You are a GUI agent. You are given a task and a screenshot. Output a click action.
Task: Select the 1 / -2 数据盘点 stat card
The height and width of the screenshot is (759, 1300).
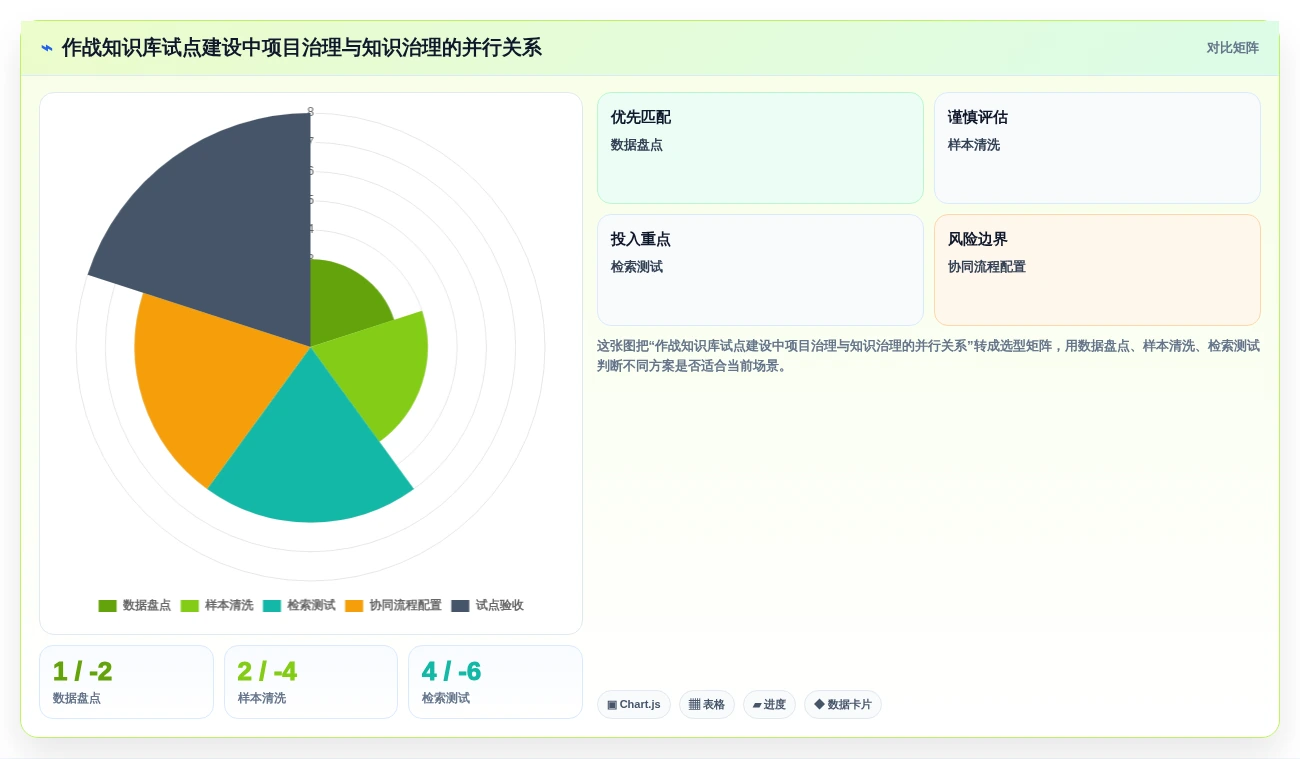tap(126, 682)
